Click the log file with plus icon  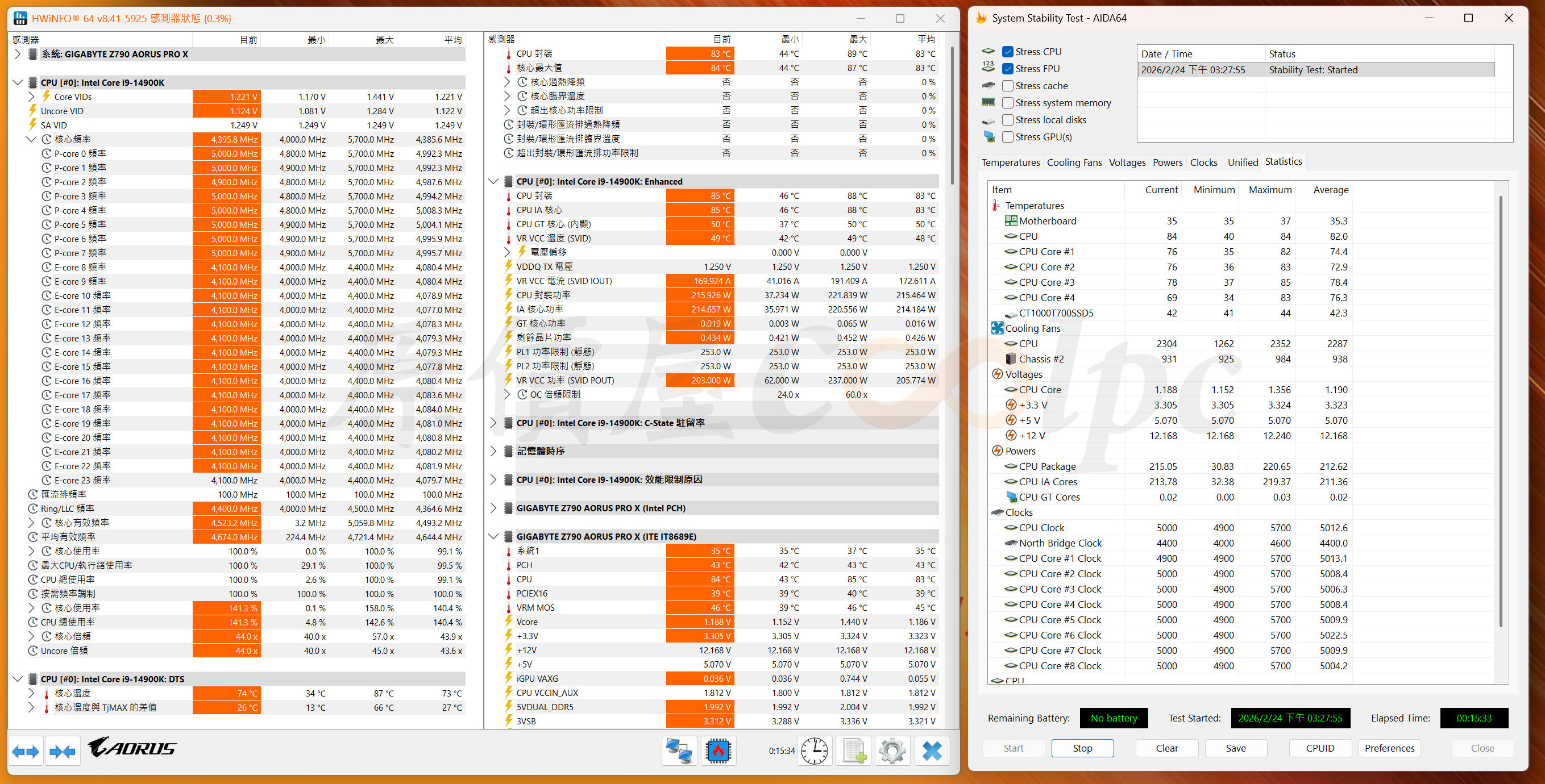coord(853,750)
